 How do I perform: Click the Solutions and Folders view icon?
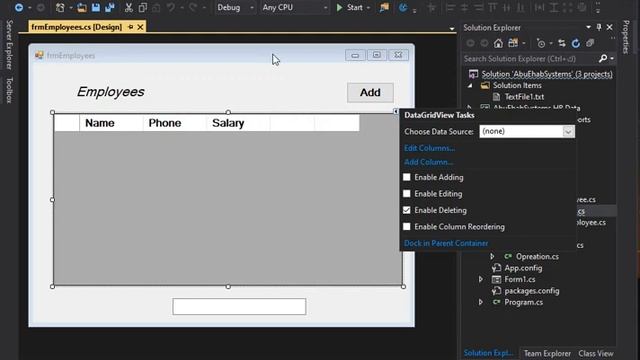[x=513, y=43]
